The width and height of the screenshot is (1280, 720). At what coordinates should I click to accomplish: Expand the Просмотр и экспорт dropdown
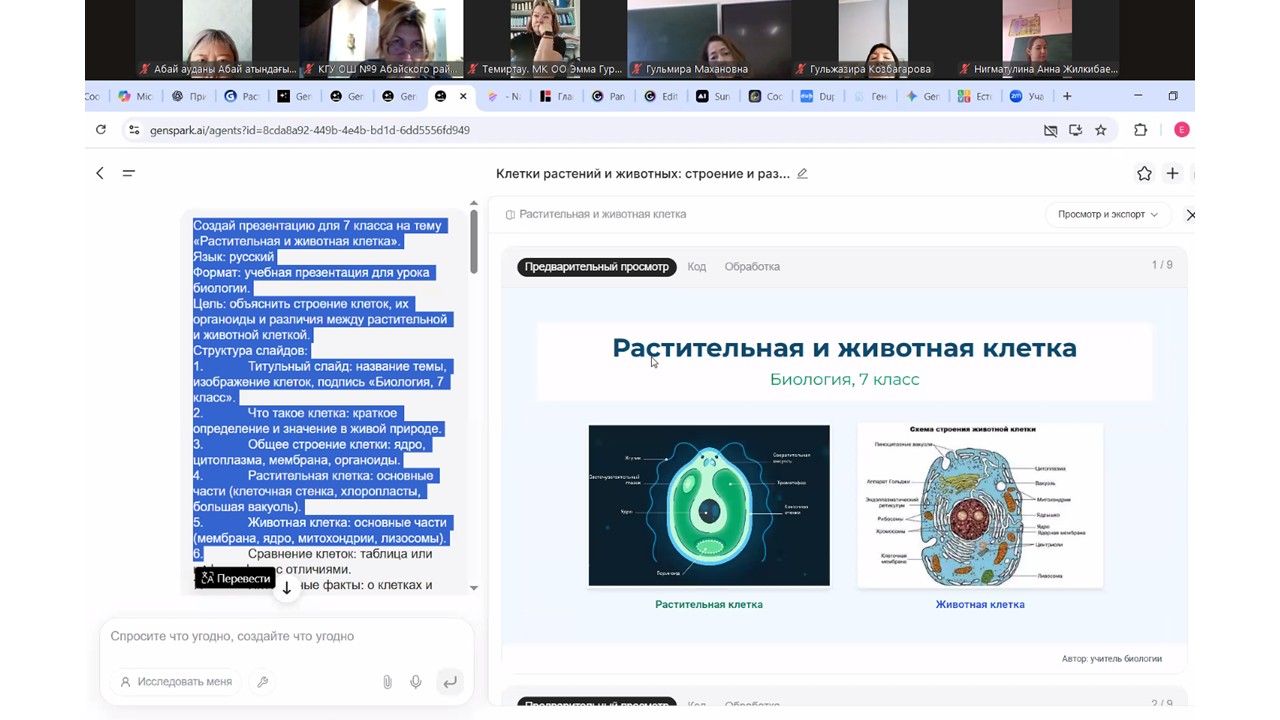tap(1107, 214)
